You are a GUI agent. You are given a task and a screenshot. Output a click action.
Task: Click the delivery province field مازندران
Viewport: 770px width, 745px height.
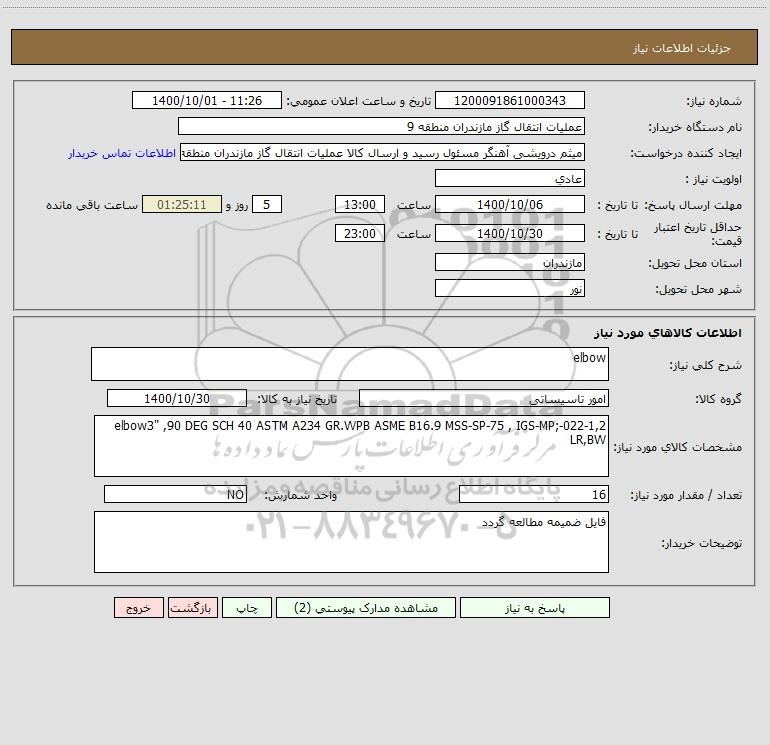coord(510,262)
